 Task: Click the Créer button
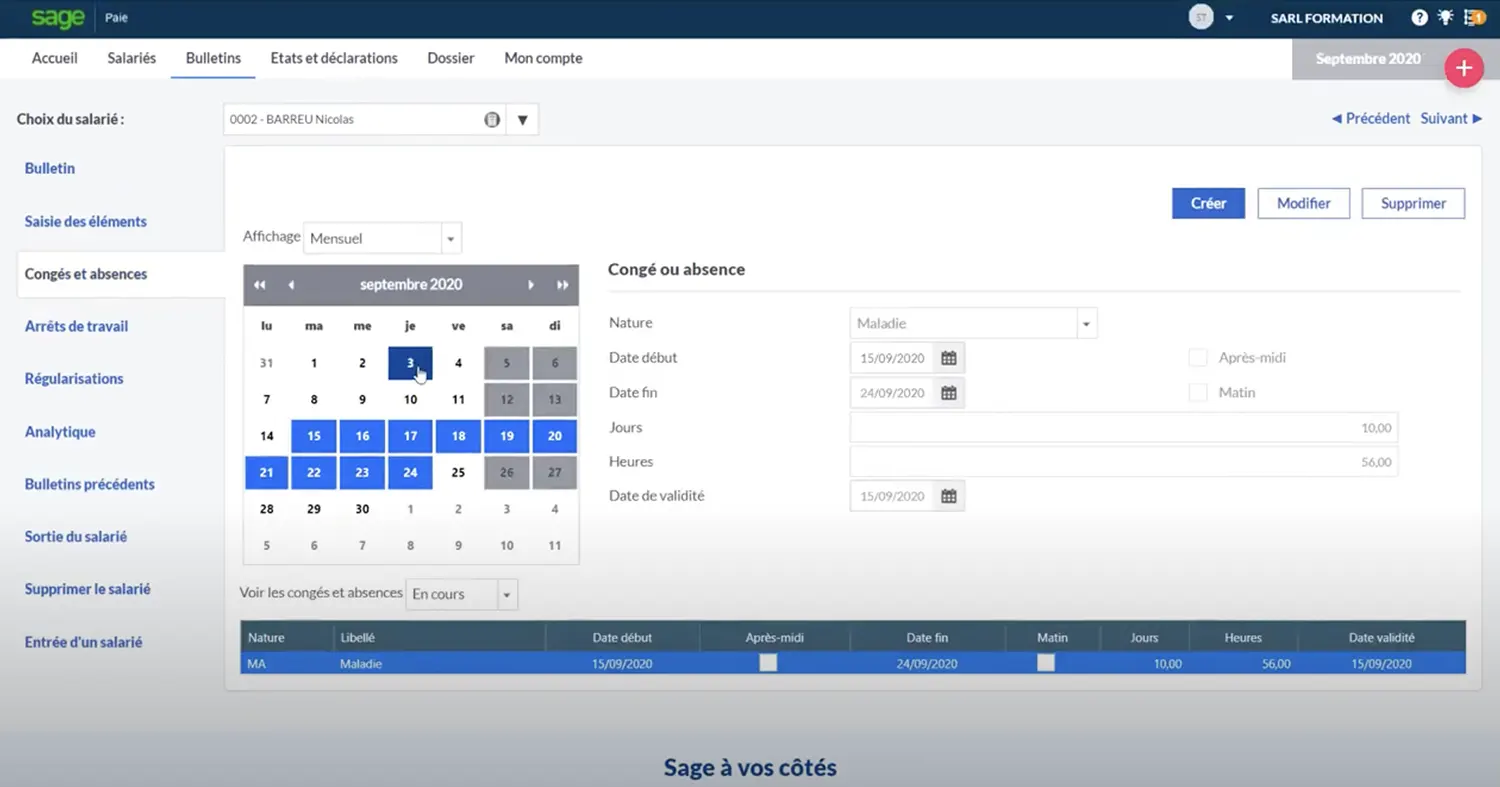tap(1208, 203)
